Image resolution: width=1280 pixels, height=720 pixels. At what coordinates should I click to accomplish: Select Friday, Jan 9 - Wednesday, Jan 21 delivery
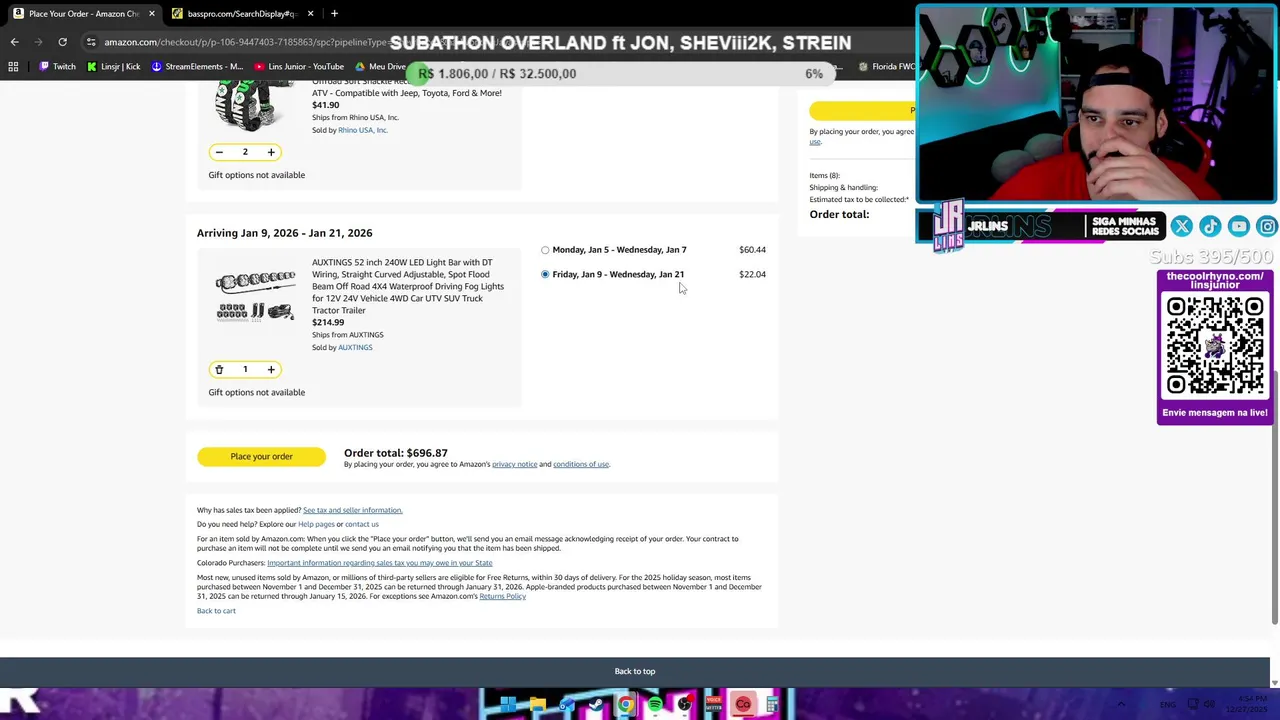tap(545, 274)
